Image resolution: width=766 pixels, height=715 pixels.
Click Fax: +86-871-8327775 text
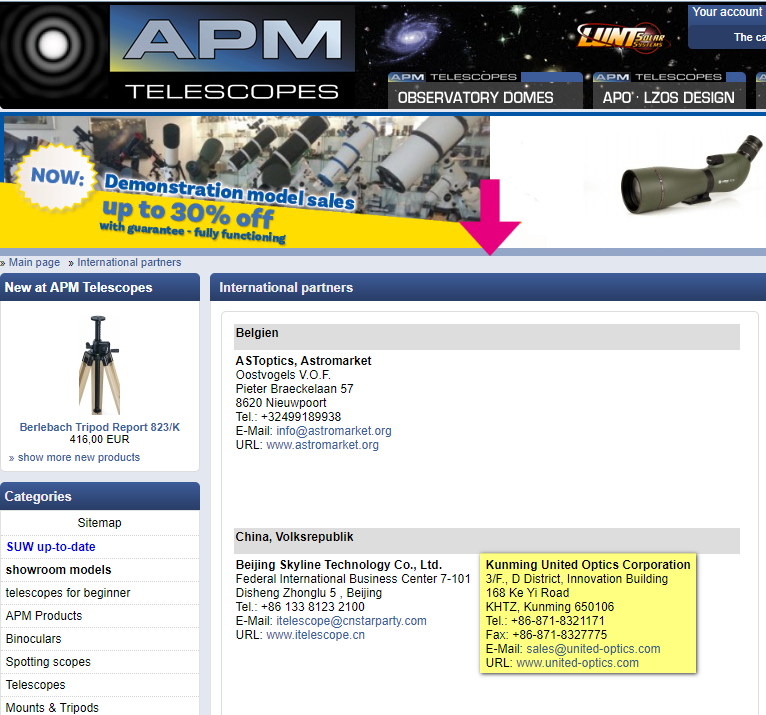[546, 634]
